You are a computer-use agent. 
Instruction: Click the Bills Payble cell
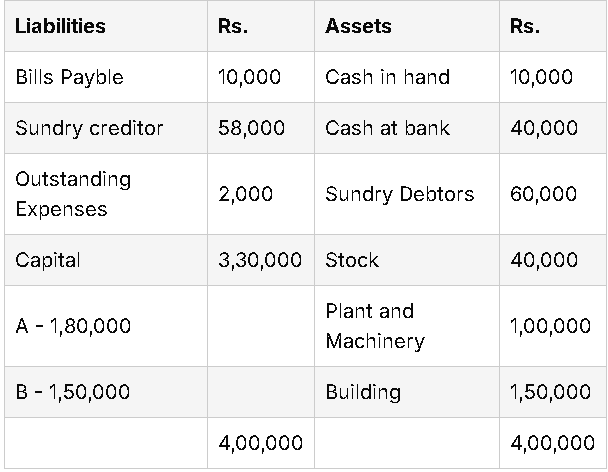point(69,77)
